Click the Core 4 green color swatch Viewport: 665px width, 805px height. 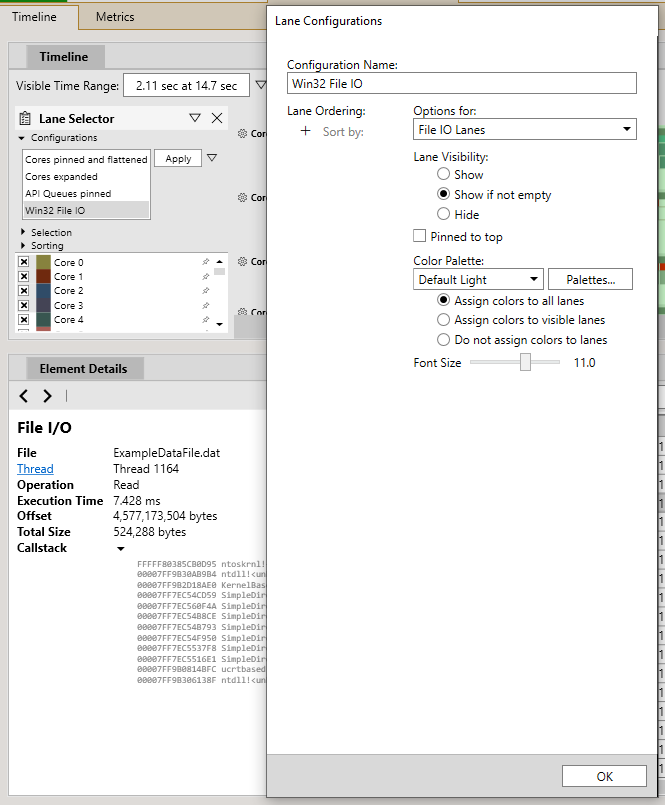(44, 319)
